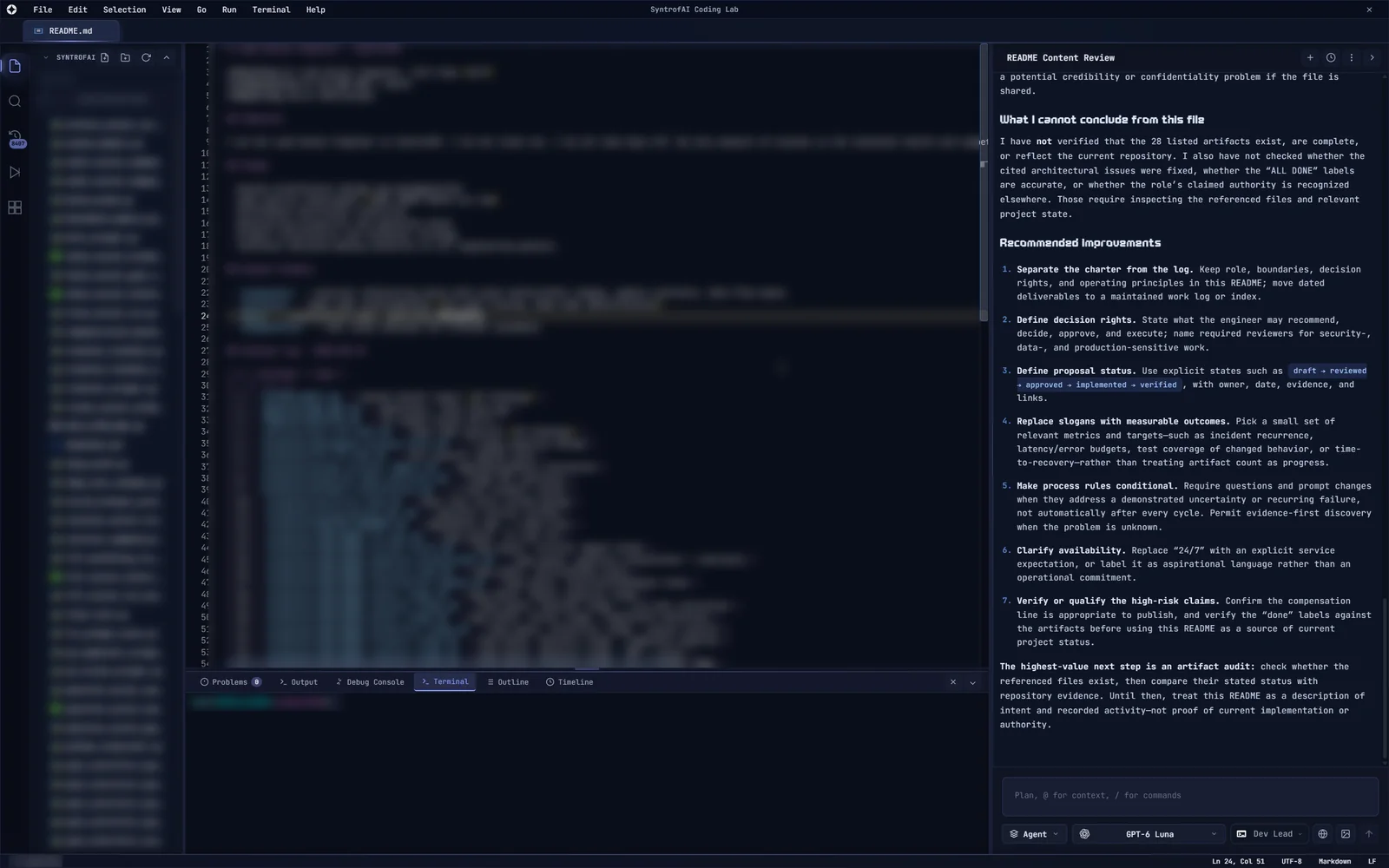1389x868 pixels.
Task: Click the SyntrofAI Coding Lab window title
Action: (694, 10)
